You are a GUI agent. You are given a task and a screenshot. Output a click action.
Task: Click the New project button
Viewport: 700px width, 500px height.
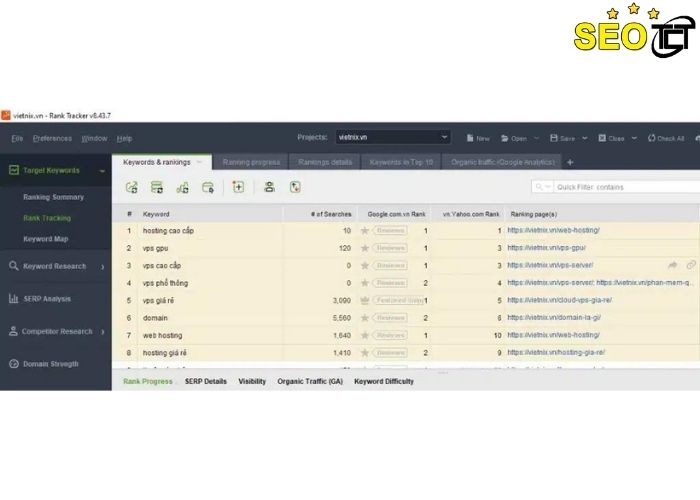(x=478, y=138)
